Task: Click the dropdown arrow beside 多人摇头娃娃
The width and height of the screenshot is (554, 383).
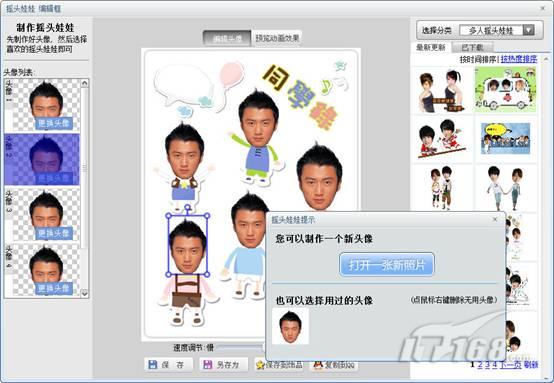Action: pos(529,30)
